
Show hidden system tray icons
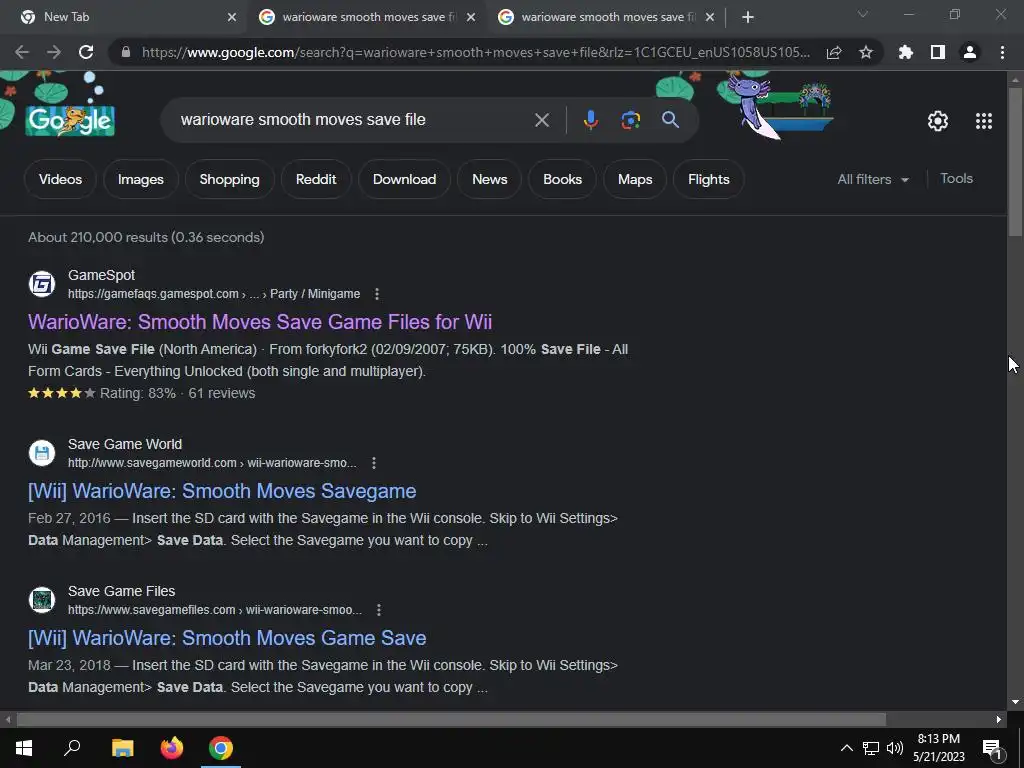click(846, 748)
